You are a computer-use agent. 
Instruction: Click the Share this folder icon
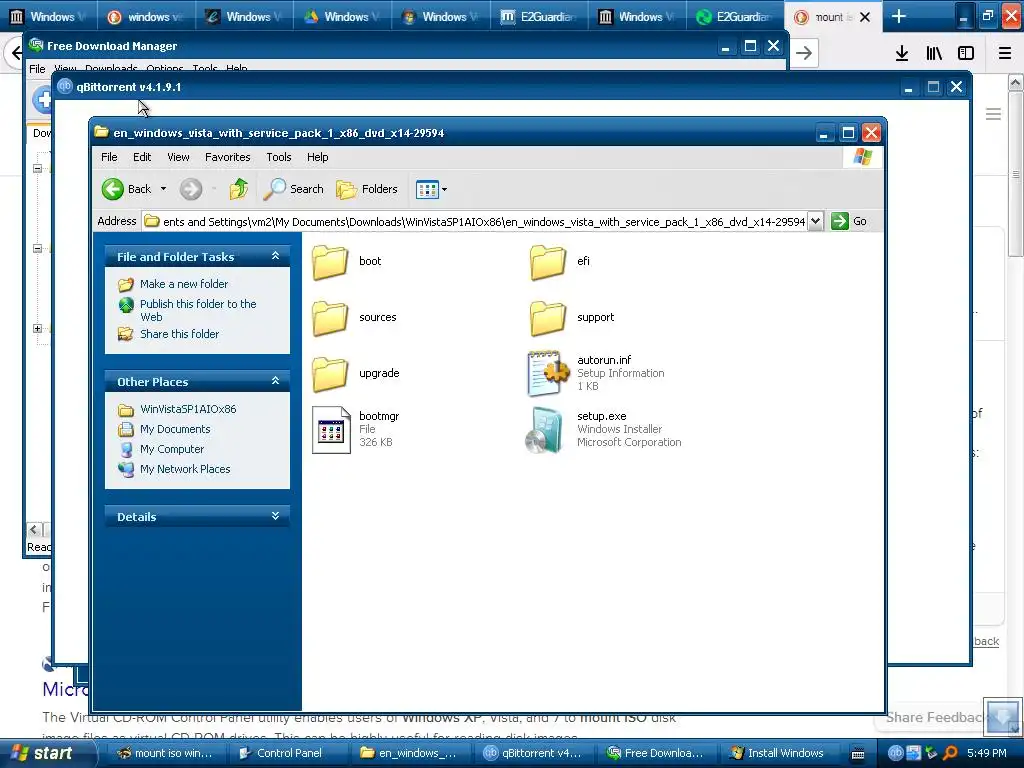pyautogui.click(x=126, y=334)
